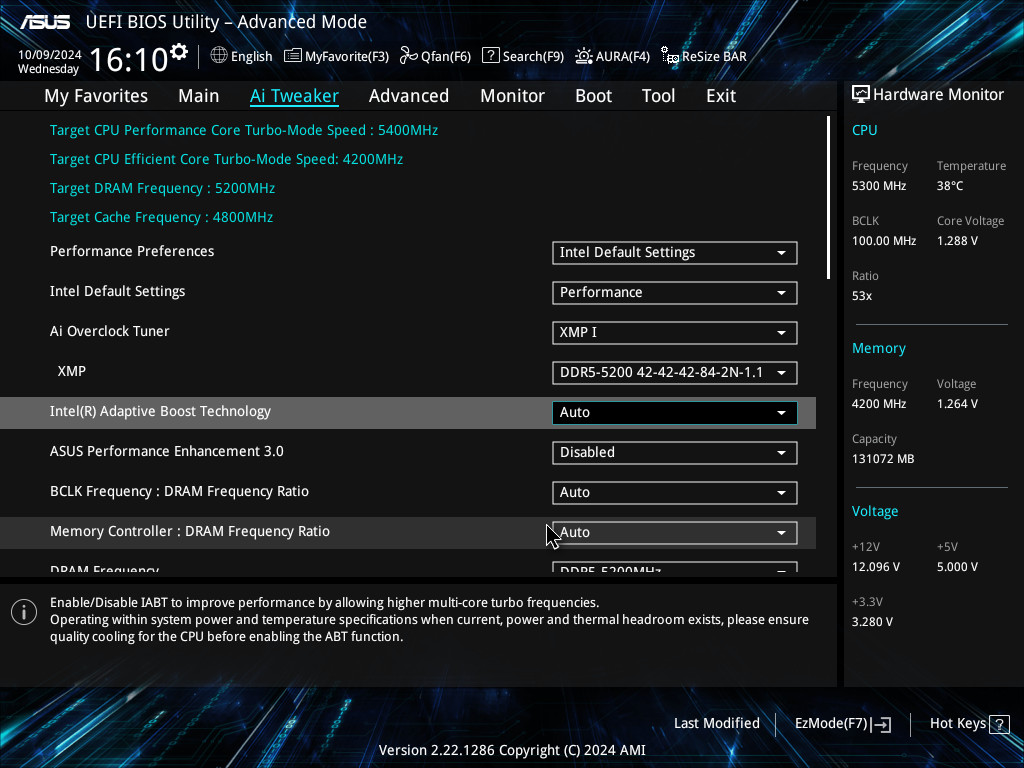Open AURA(F4) lighting icon
Image resolution: width=1024 pixels, height=768 pixels.
point(584,56)
